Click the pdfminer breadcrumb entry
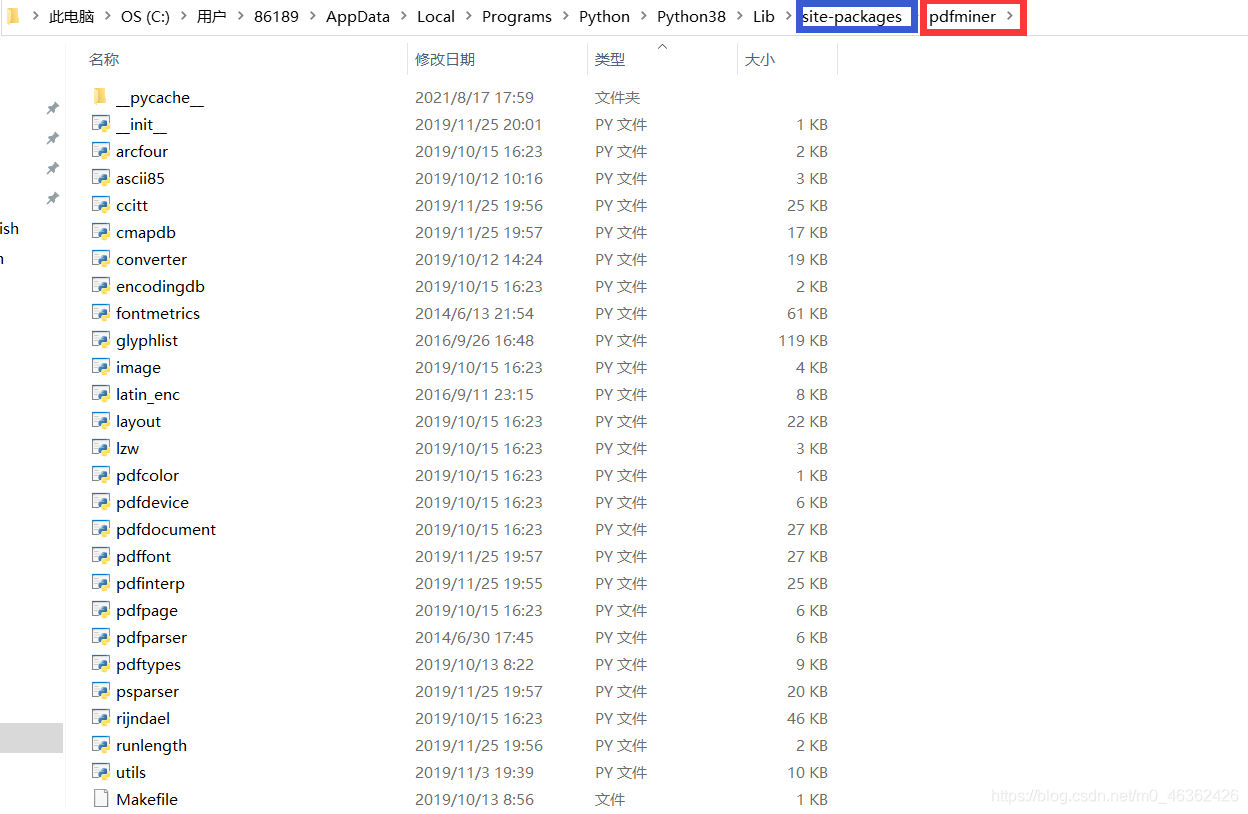The image size is (1248, 814). point(963,16)
